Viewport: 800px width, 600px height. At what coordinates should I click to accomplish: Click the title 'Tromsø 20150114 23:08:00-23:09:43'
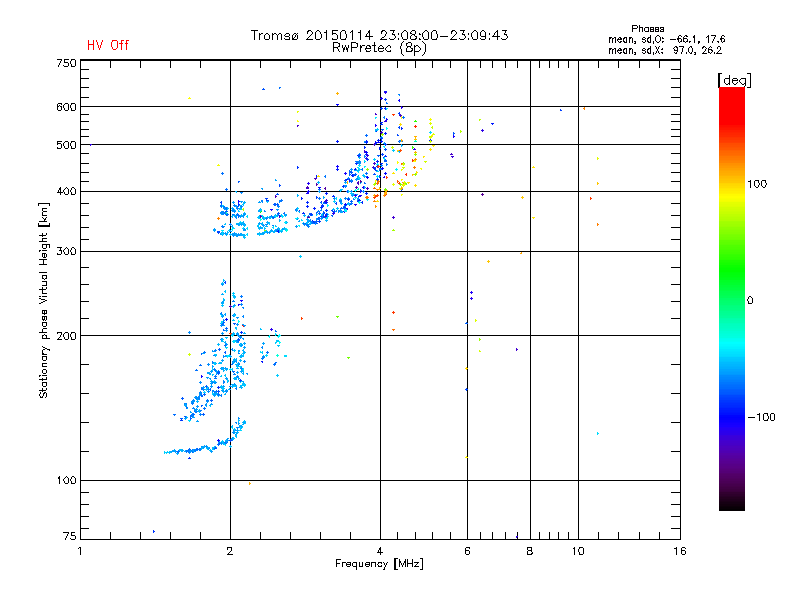(x=379, y=35)
